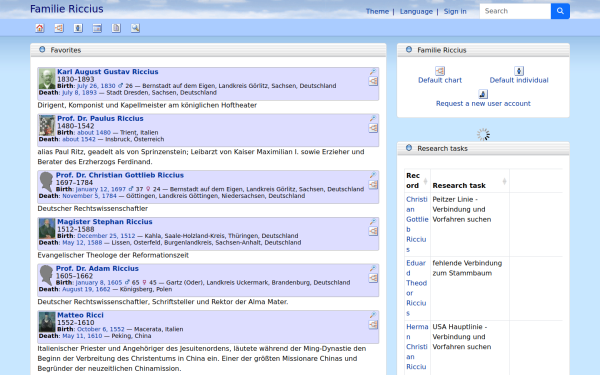Open Prof. Dr. Christian Gottlieb Riccius favorite link

tap(120, 175)
